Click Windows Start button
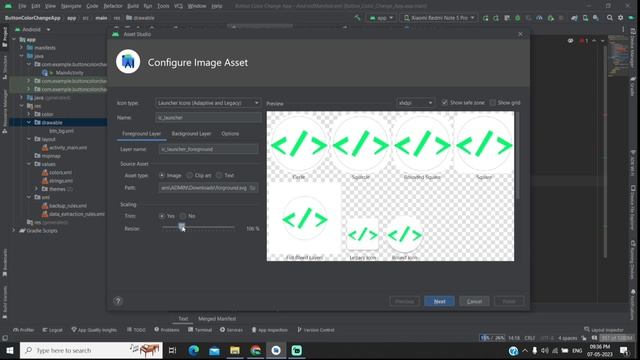Viewport: 640px width, 360px height. coord(9,350)
